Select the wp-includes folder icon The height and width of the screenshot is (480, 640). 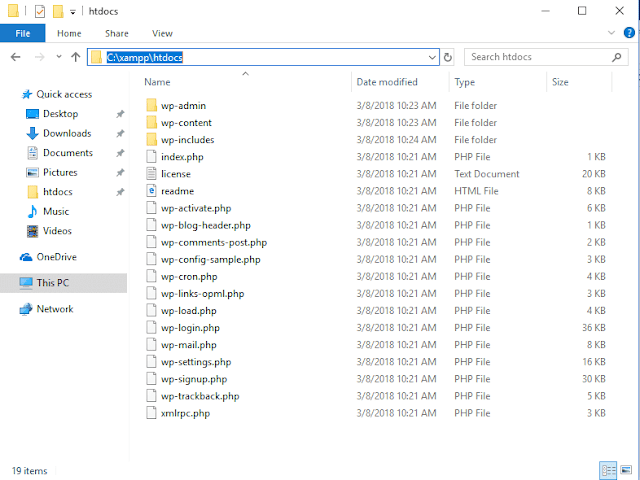[151, 140]
